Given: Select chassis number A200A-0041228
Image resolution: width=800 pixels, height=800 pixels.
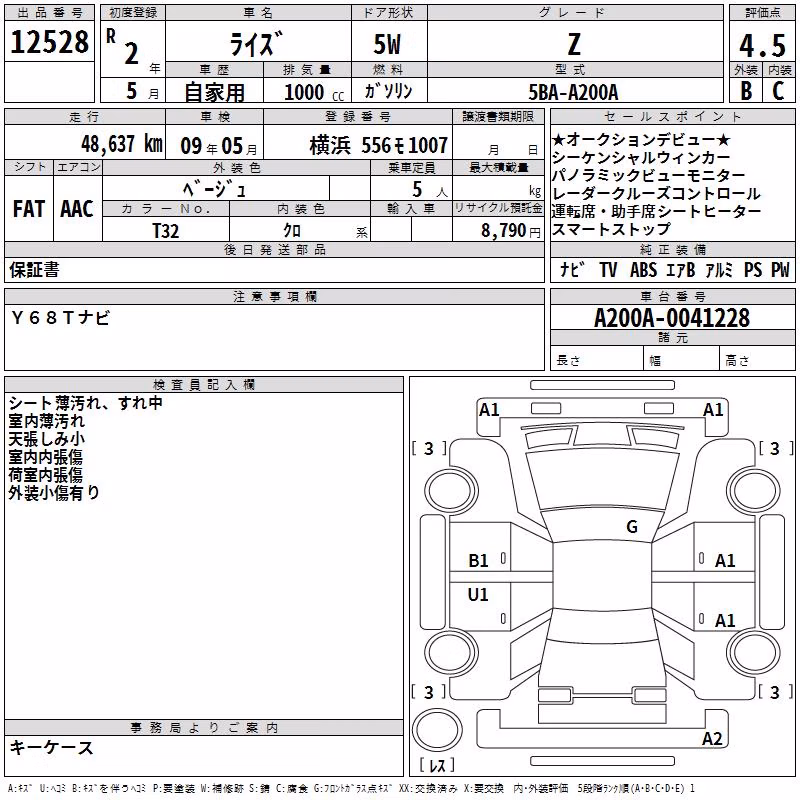Looking at the screenshot, I should point(672,318).
